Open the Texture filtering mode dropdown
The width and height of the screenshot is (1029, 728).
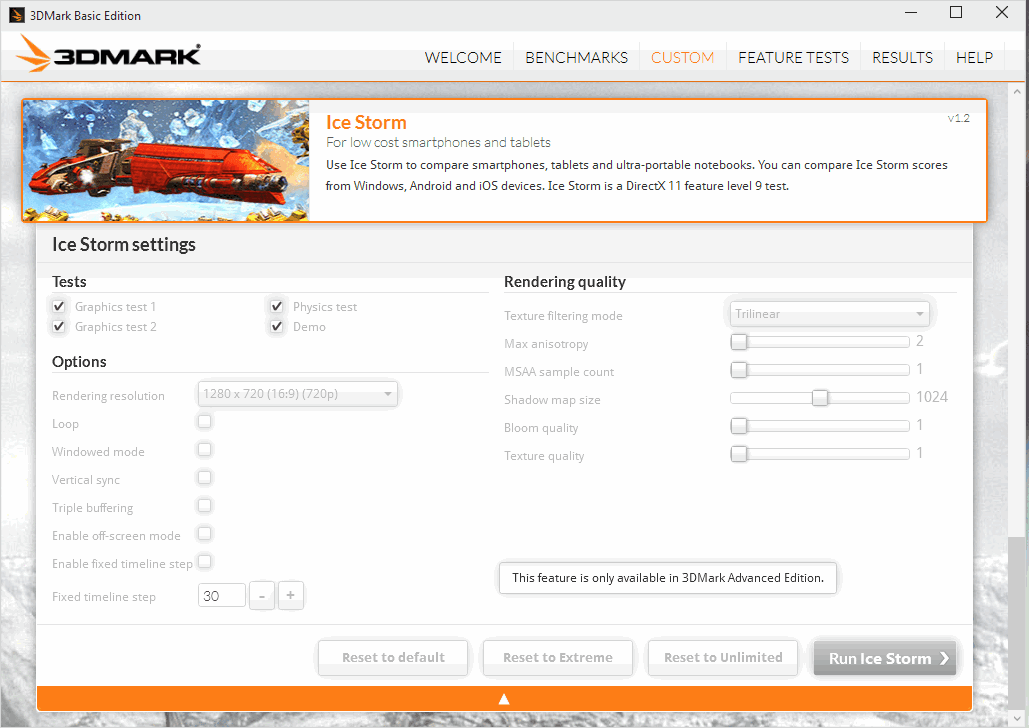[x=830, y=314]
